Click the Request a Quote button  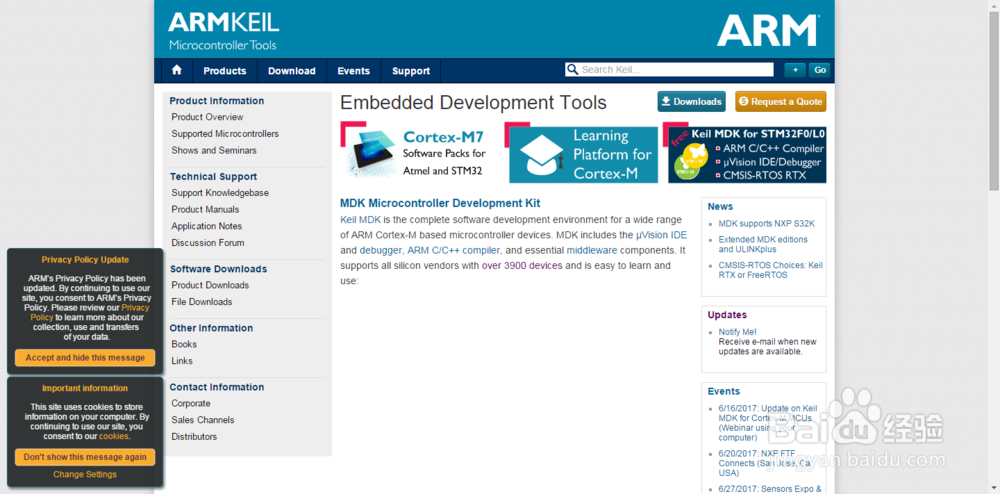781,101
